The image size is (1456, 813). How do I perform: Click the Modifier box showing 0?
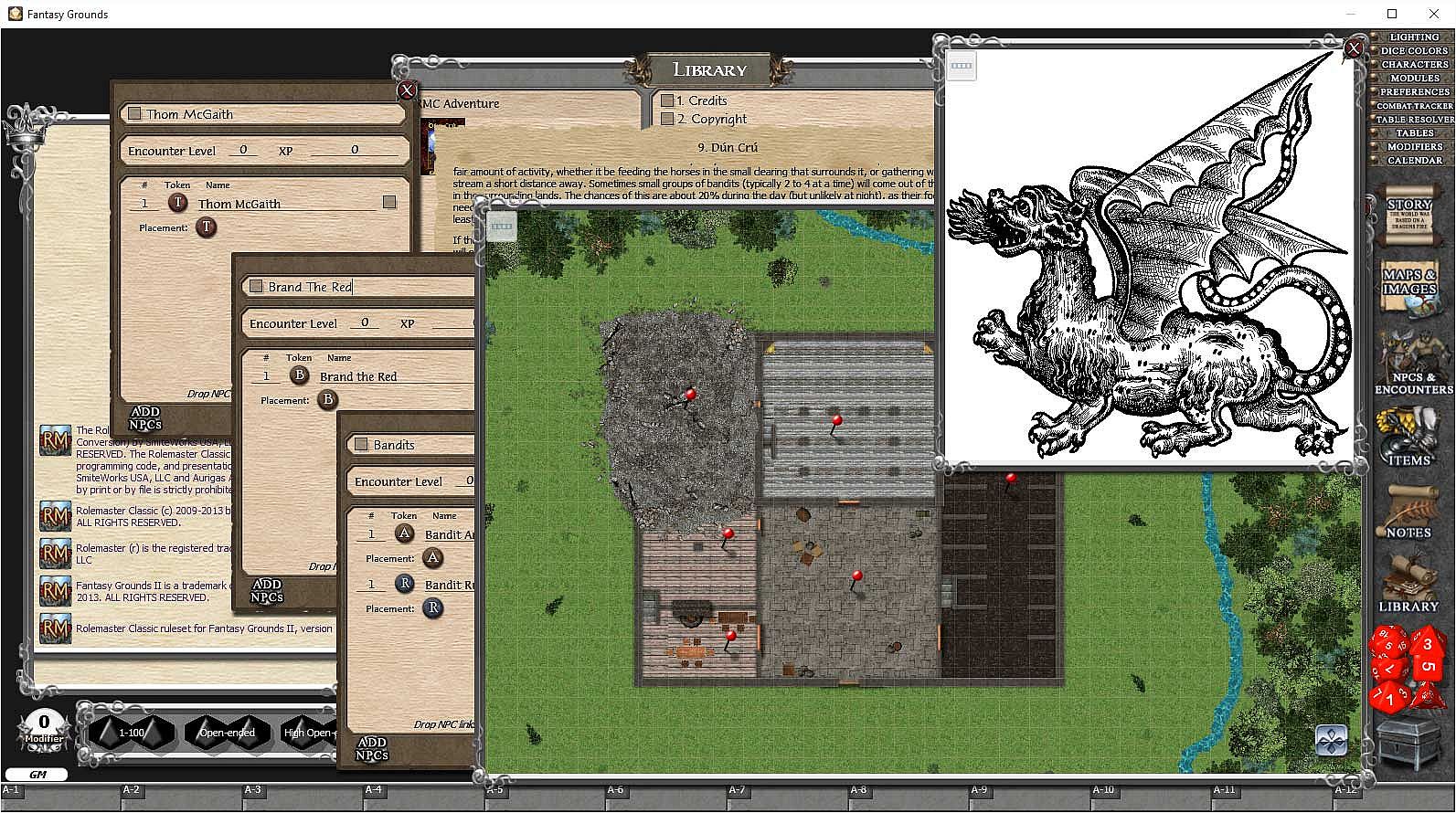[x=43, y=729]
